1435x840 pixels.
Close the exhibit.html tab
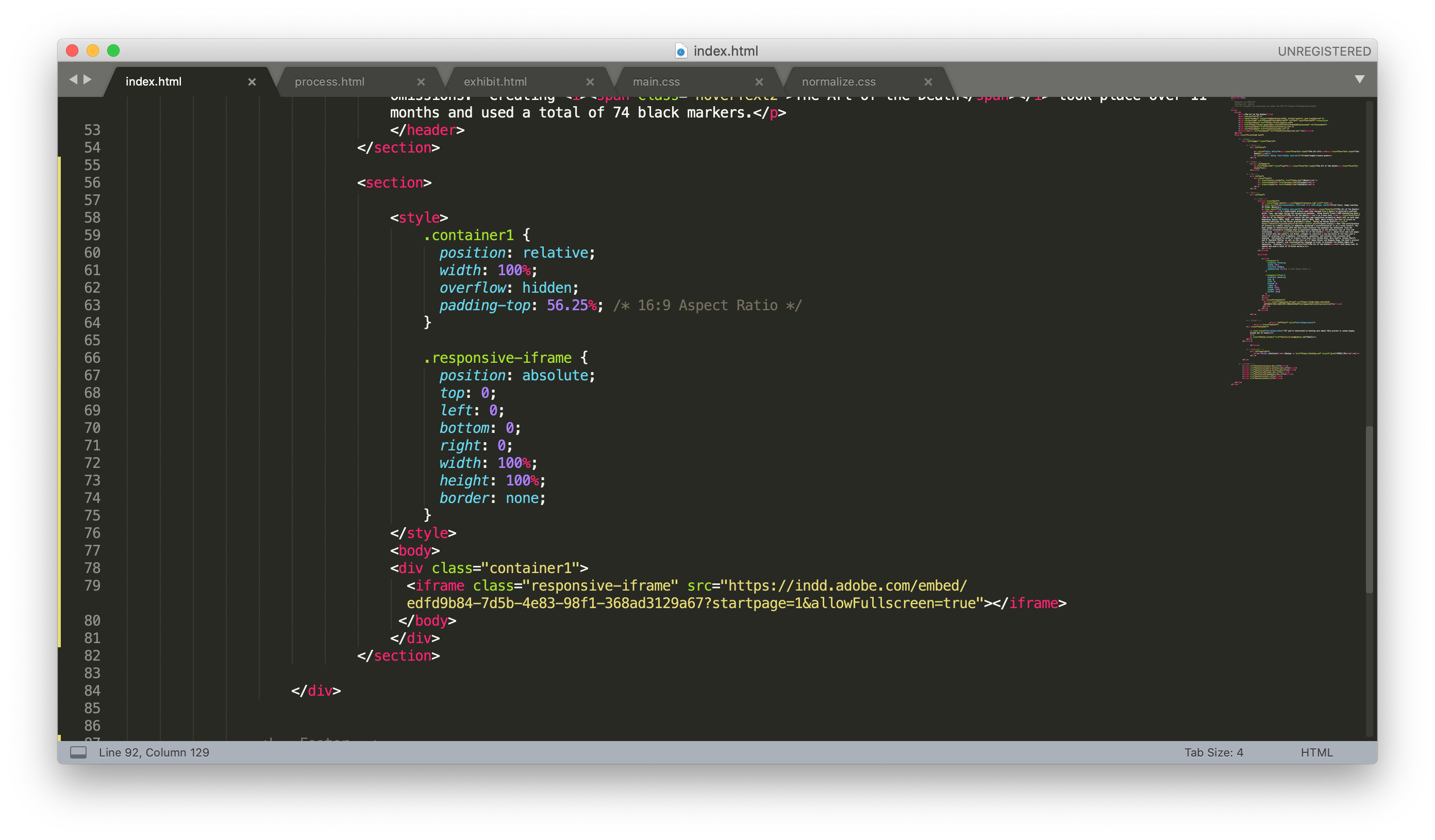click(590, 82)
